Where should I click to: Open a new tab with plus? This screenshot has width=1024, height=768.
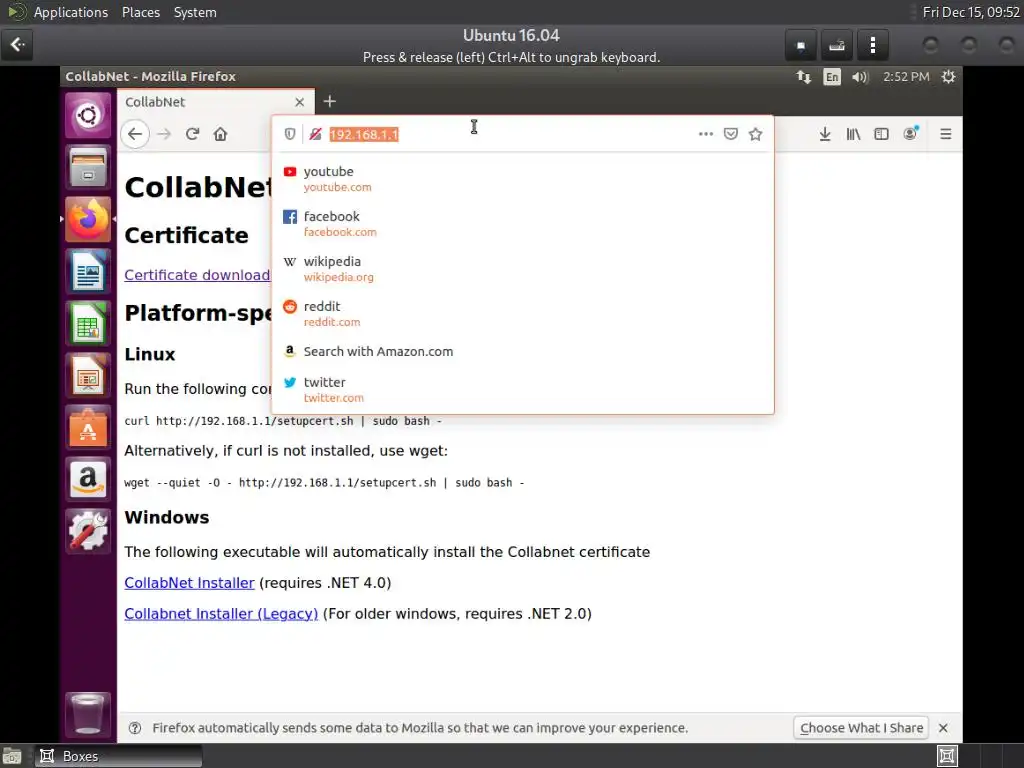[330, 101]
